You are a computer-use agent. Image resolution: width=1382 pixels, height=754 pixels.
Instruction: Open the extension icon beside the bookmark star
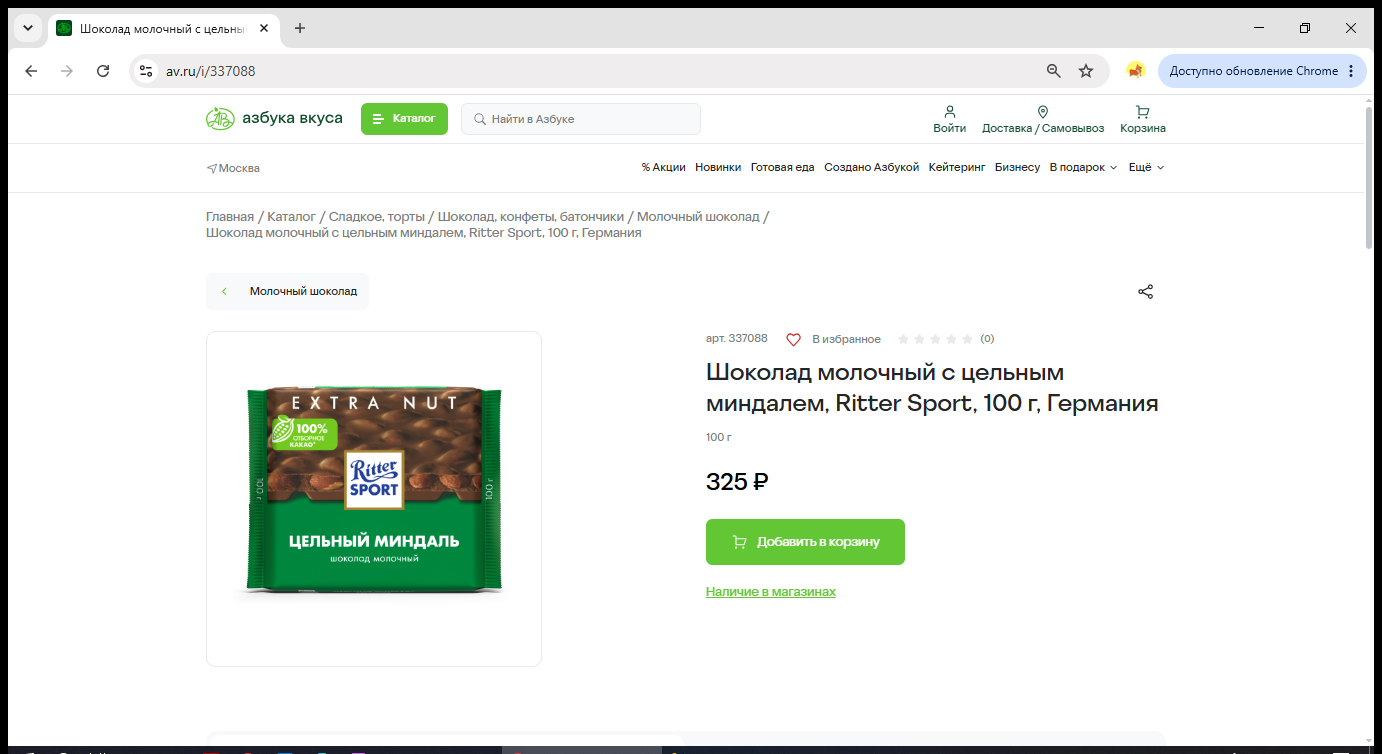click(x=1135, y=71)
